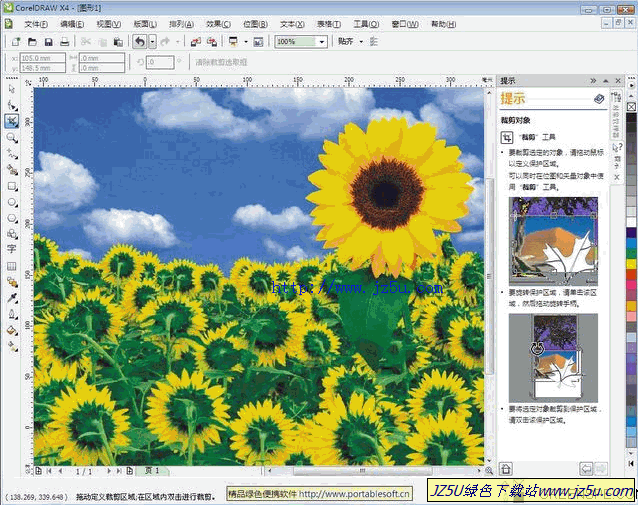Image resolution: width=638 pixels, height=505 pixels.
Task: Select the Interactive Fill tool
Action: point(12,346)
